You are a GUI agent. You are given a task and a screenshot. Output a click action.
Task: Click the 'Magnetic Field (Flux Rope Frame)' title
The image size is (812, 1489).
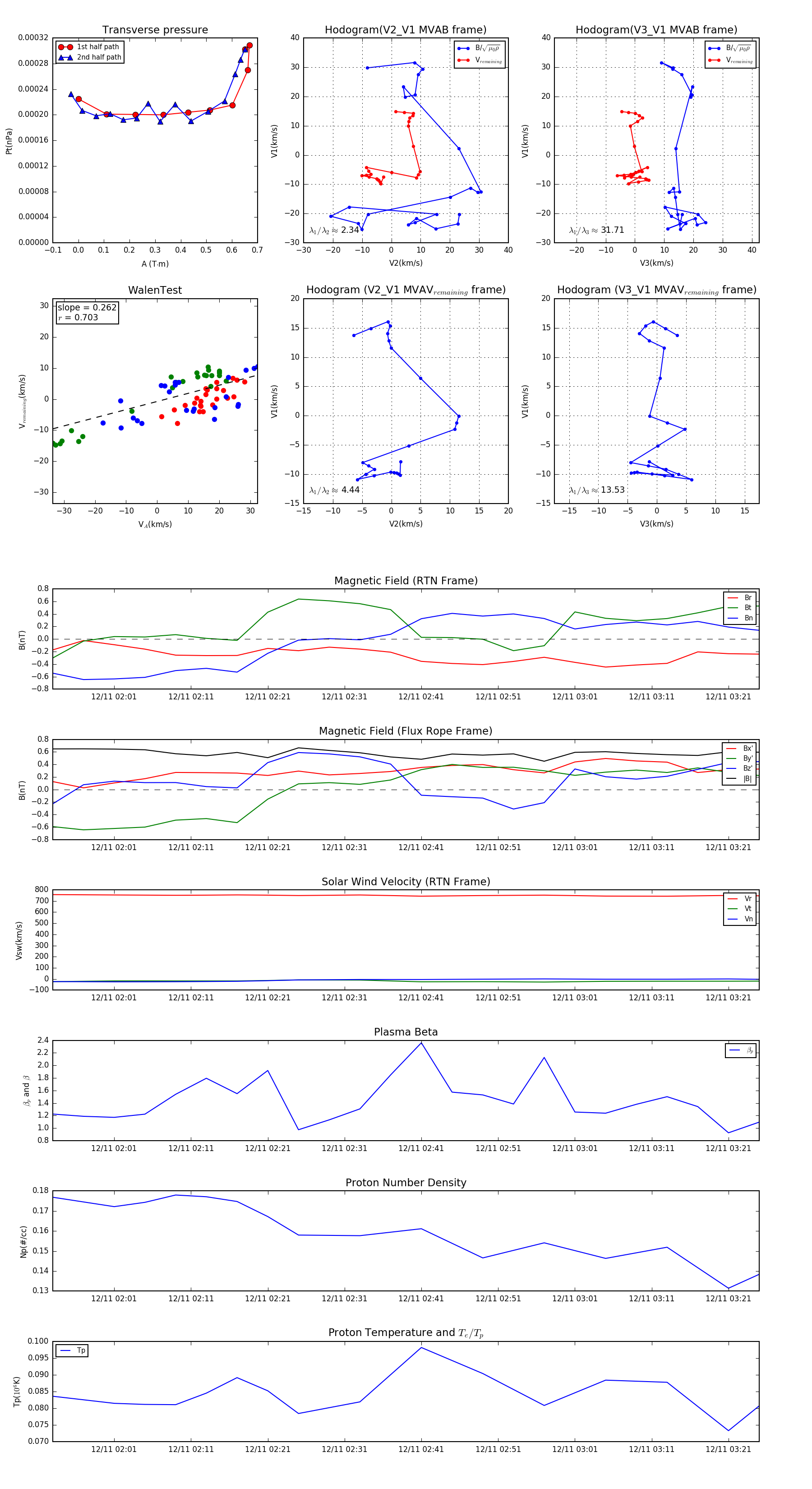coord(406,731)
